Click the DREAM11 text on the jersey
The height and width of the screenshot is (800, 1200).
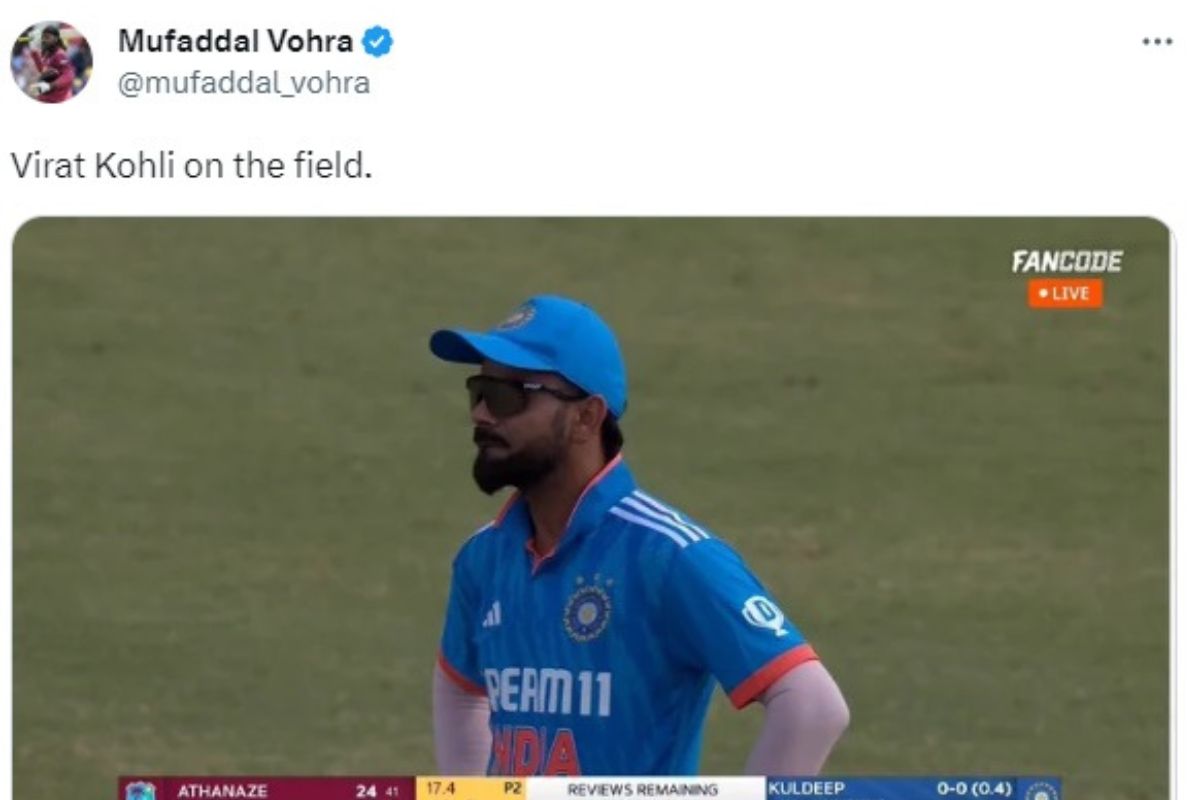[548, 691]
